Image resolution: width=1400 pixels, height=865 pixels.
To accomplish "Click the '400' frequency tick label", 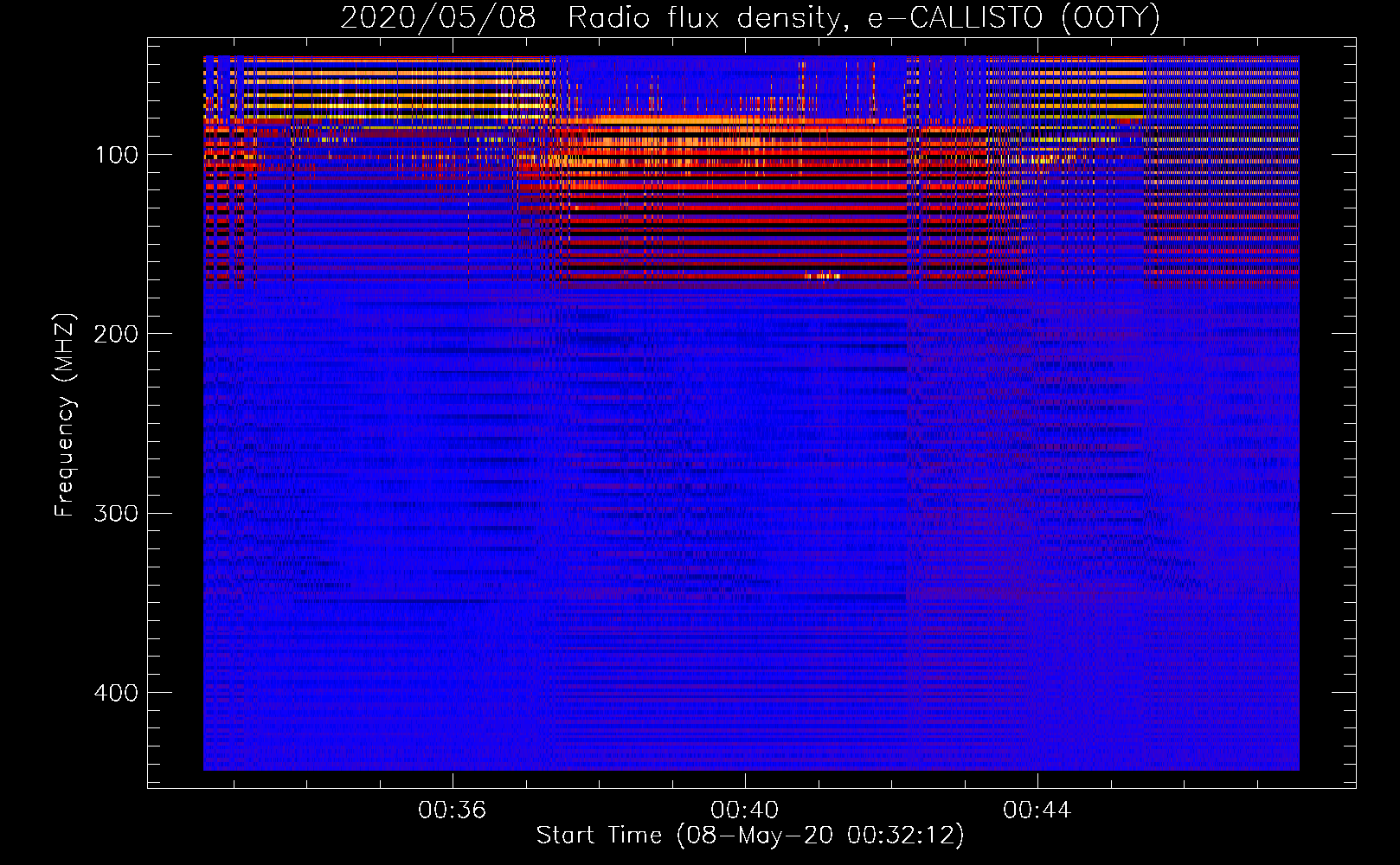I will tap(116, 693).
